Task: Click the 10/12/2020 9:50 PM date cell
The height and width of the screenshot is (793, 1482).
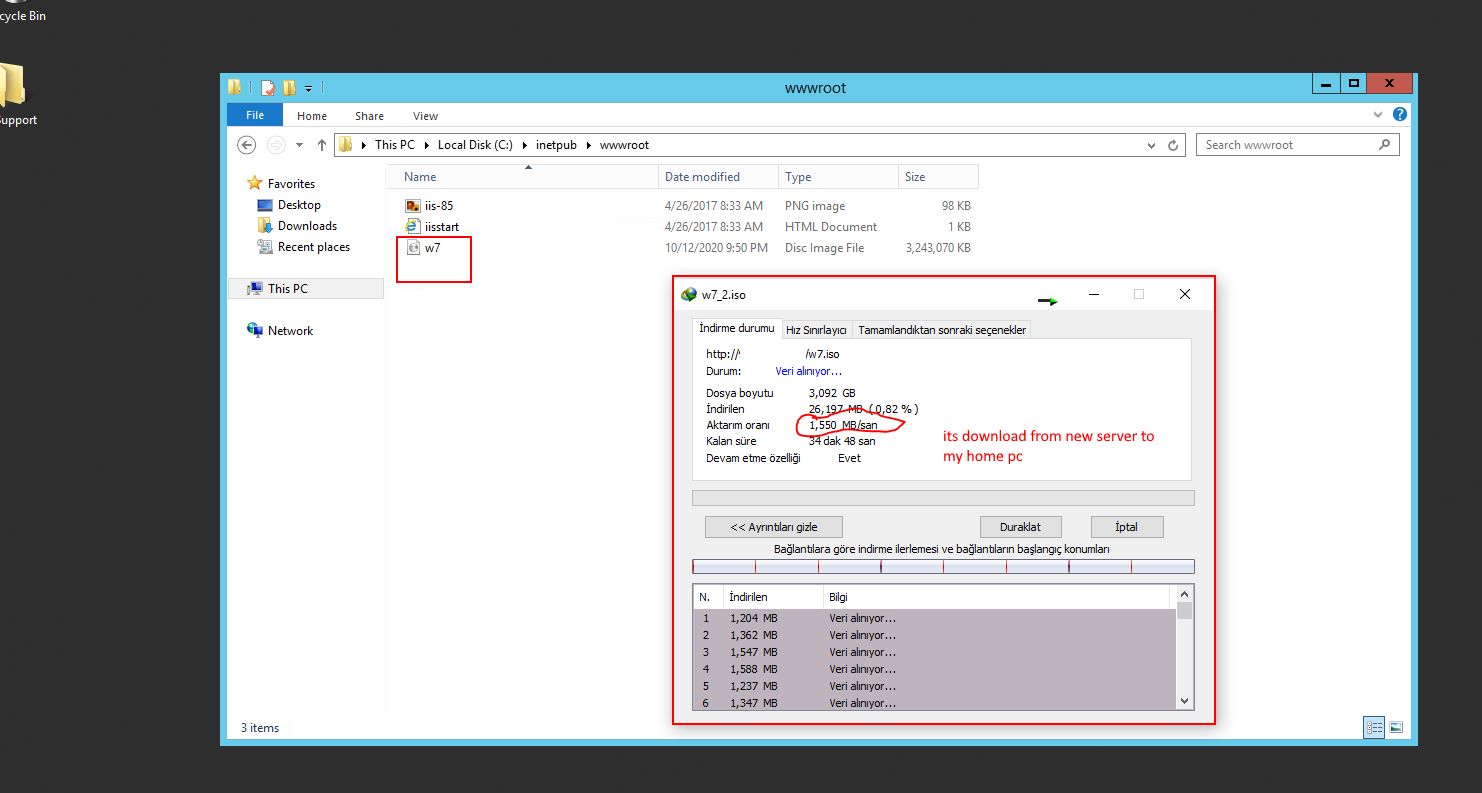Action: [716, 248]
